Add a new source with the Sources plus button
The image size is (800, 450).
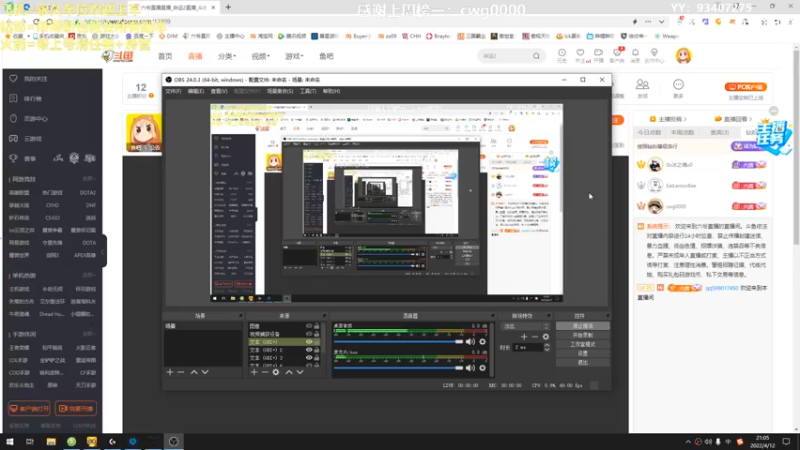point(254,372)
